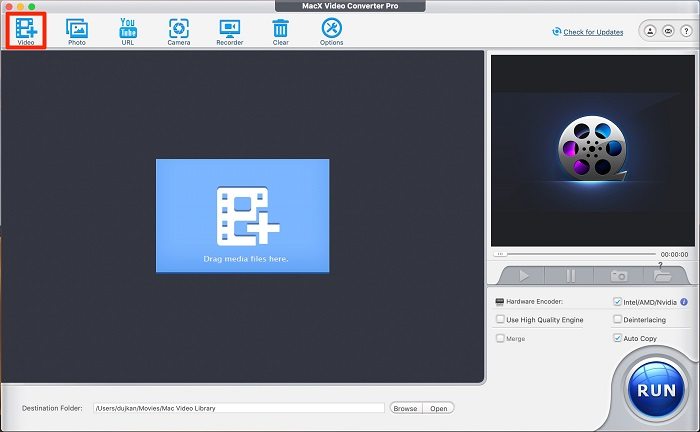The width and height of the screenshot is (700, 432).
Task: Open the Options settings icon
Action: (331, 31)
